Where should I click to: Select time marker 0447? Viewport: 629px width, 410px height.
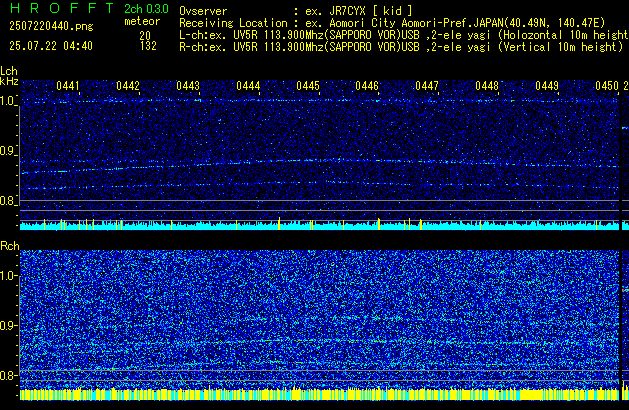(427, 86)
